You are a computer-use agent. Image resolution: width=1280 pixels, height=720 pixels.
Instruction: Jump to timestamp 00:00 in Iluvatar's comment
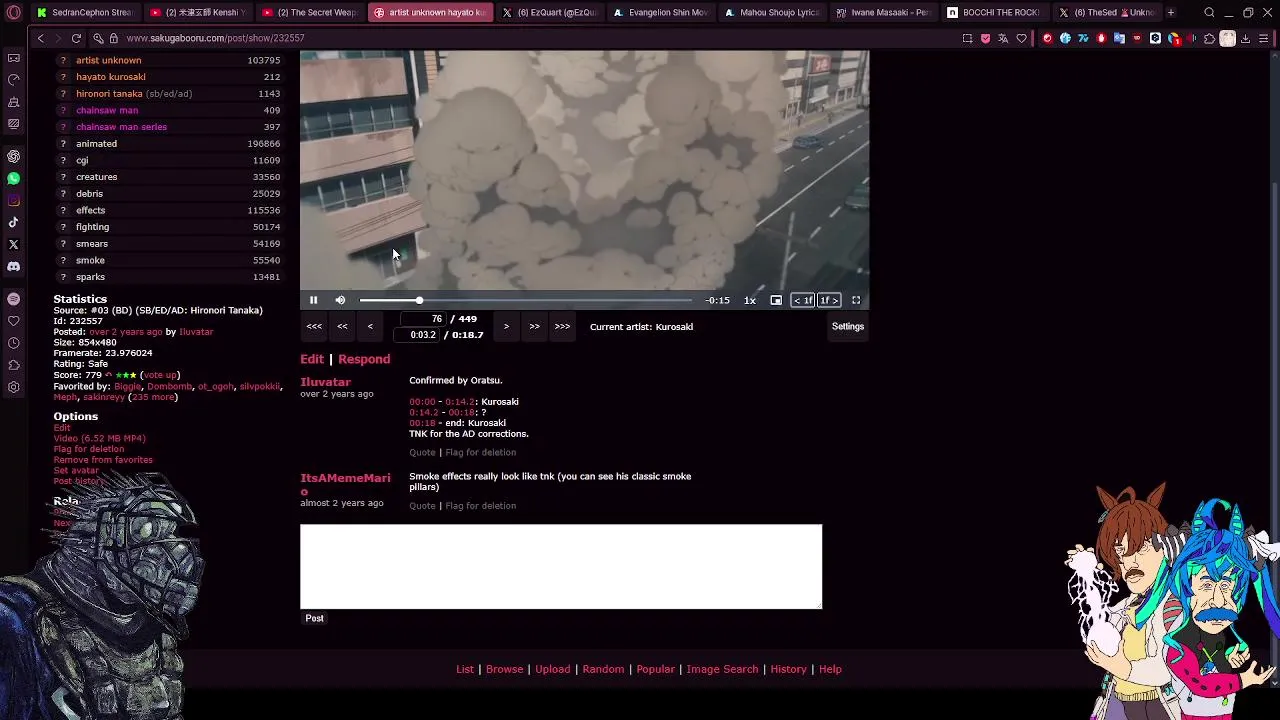point(422,402)
